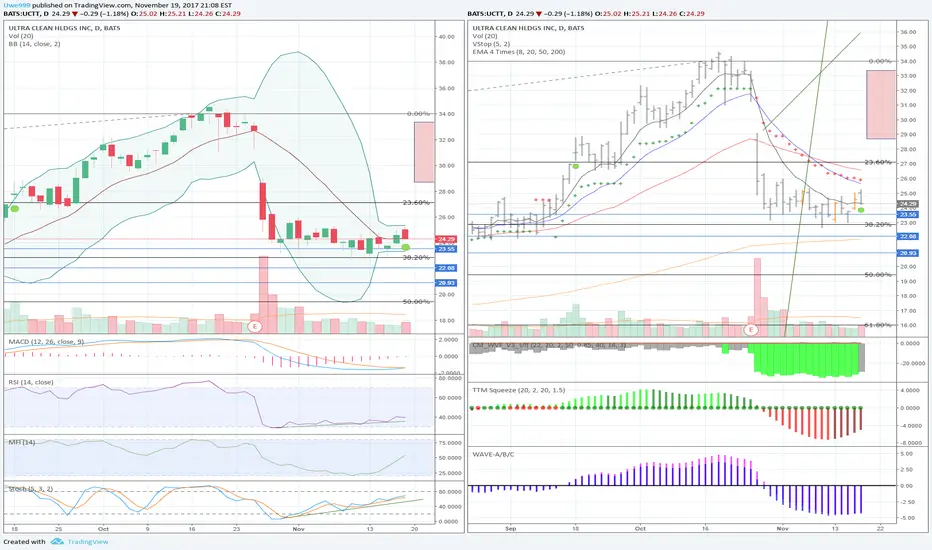Screen dimensions: 932x550
Task: Click the WAVE-A/B/C indicator label
Action: [493, 454]
